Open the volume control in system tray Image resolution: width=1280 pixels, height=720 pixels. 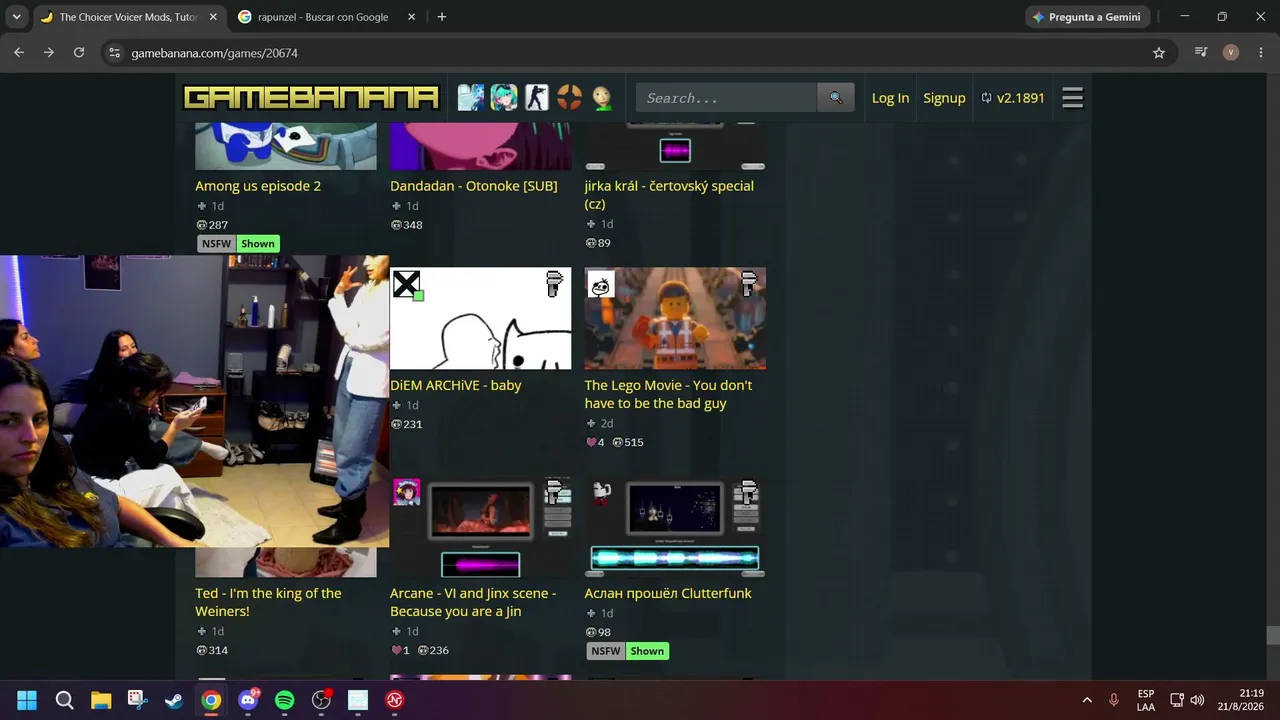(x=1197, y=700)
